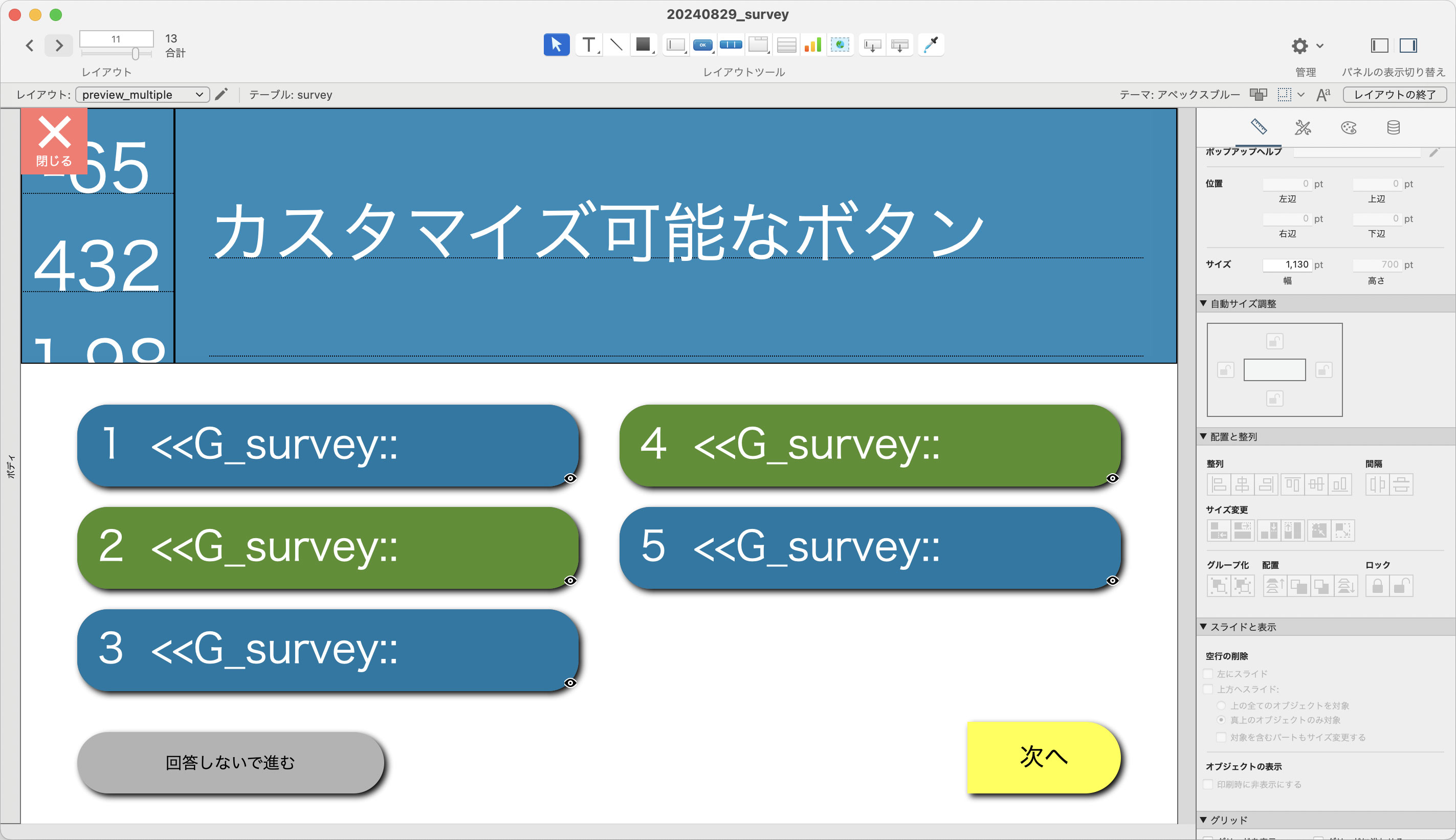Toggle the right inspector pane icon
Image resolution: width=1456 pixels, height=840 pixels.
(1408, 45)
